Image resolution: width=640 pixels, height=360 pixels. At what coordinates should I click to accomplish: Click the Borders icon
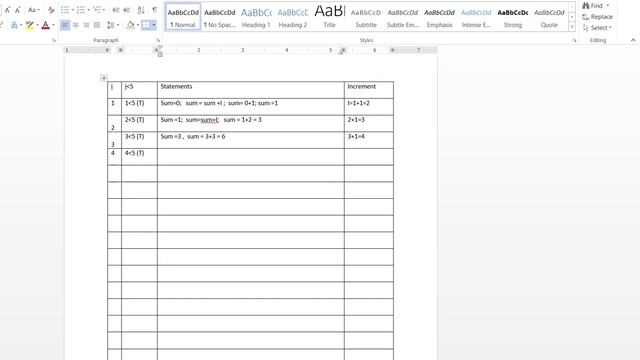click(x=146, y=25)
